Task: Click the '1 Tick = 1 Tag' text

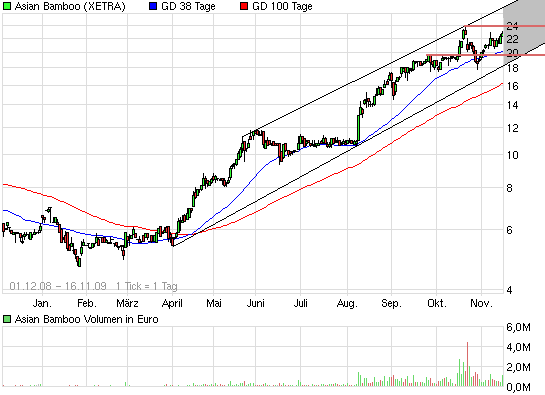Action: click(x=147, y=286)
